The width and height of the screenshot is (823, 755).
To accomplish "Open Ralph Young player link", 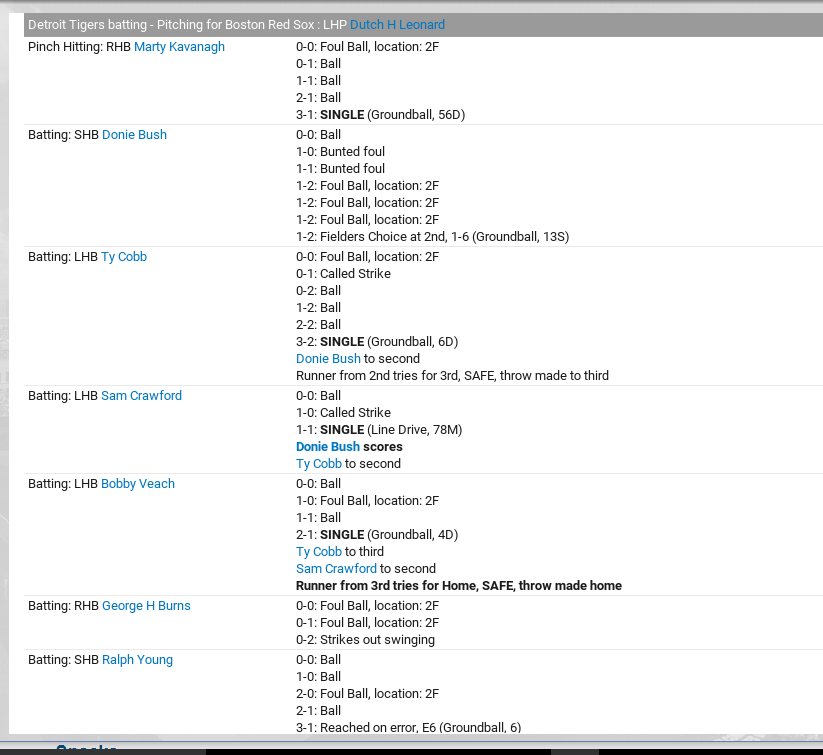I will [x=138, y=660].
